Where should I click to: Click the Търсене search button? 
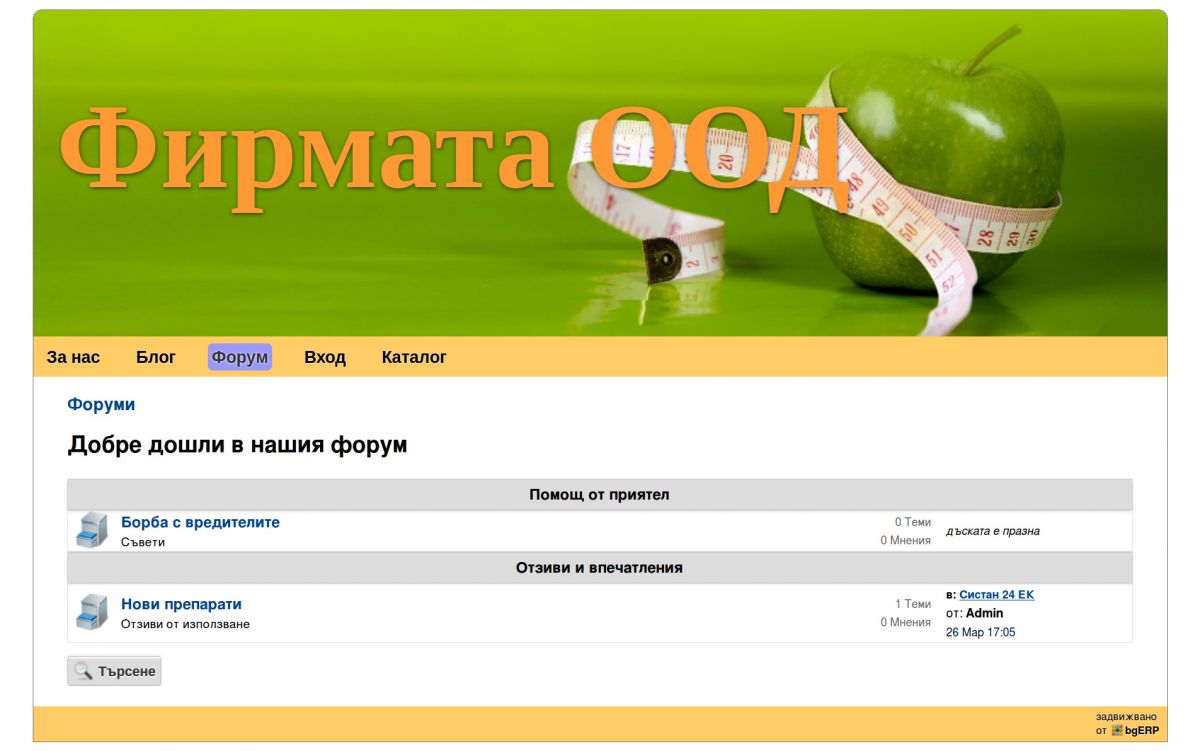pyautogui.click(x=114, y=671)
